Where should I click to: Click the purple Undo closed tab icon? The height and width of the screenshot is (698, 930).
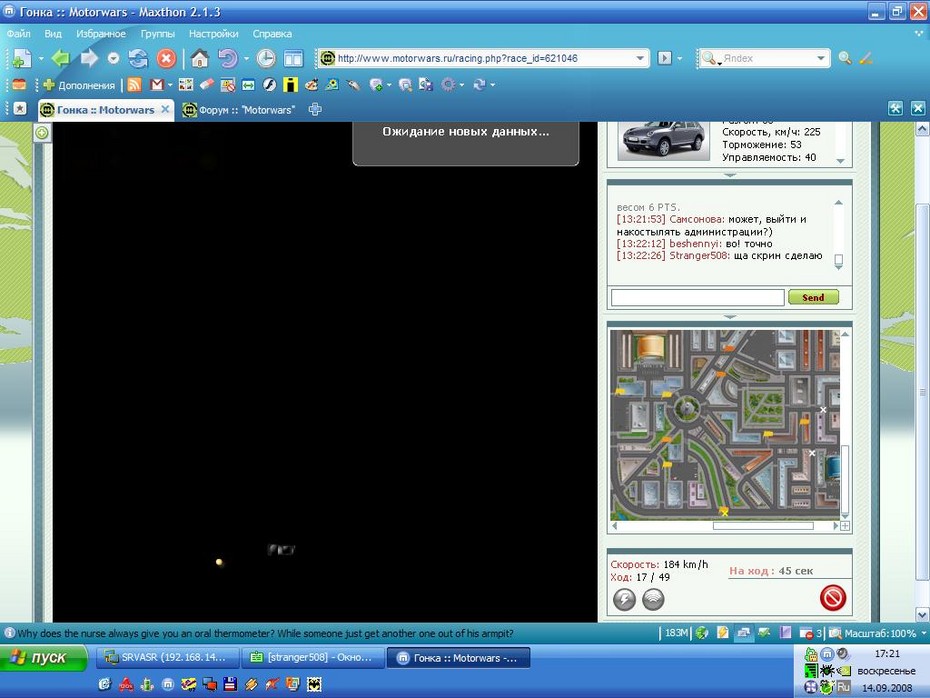228,58
